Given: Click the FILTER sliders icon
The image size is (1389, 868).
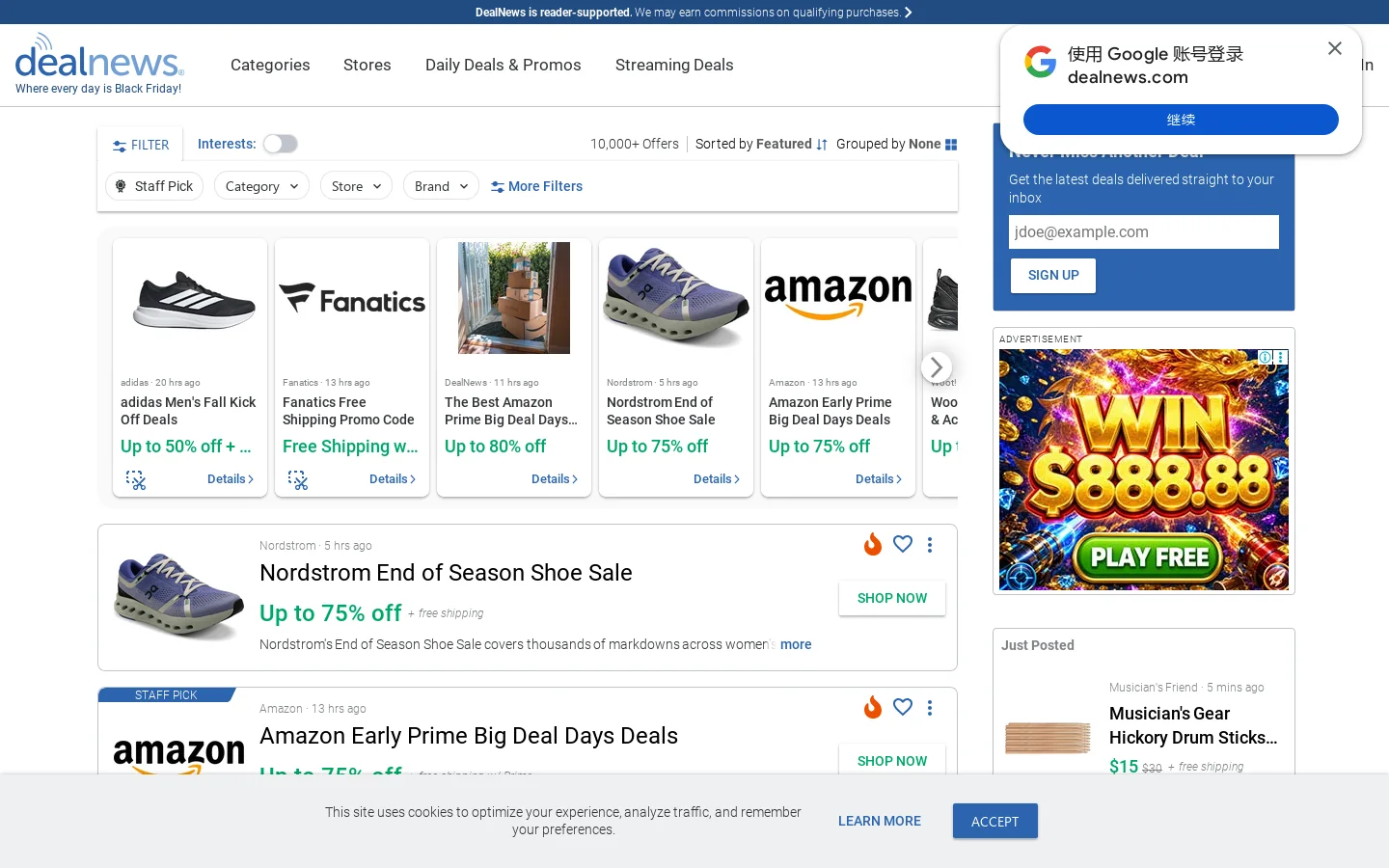Looking at the screenshot, I should pos(120,146).
